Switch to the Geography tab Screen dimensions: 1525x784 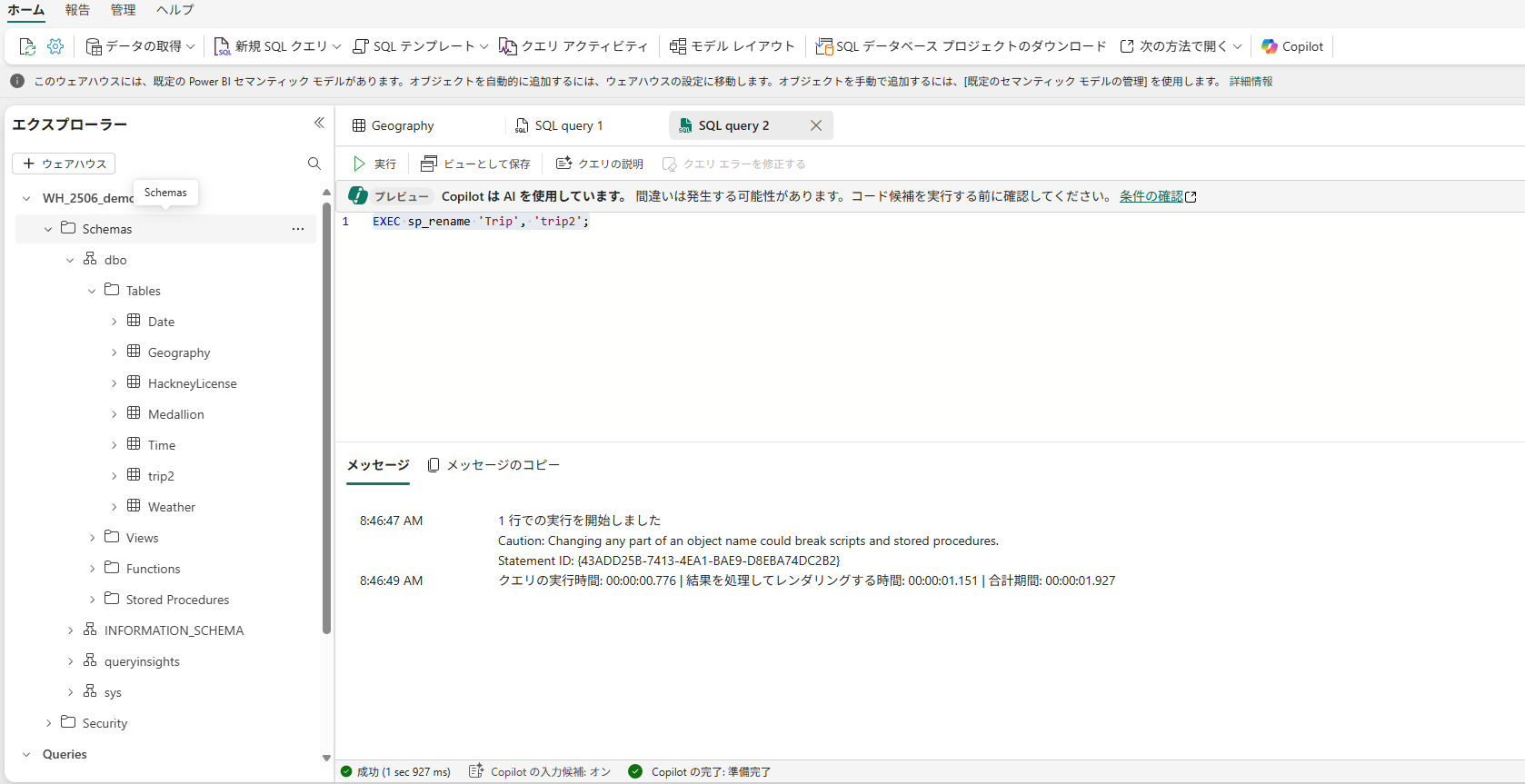click(x=394, y=125)
